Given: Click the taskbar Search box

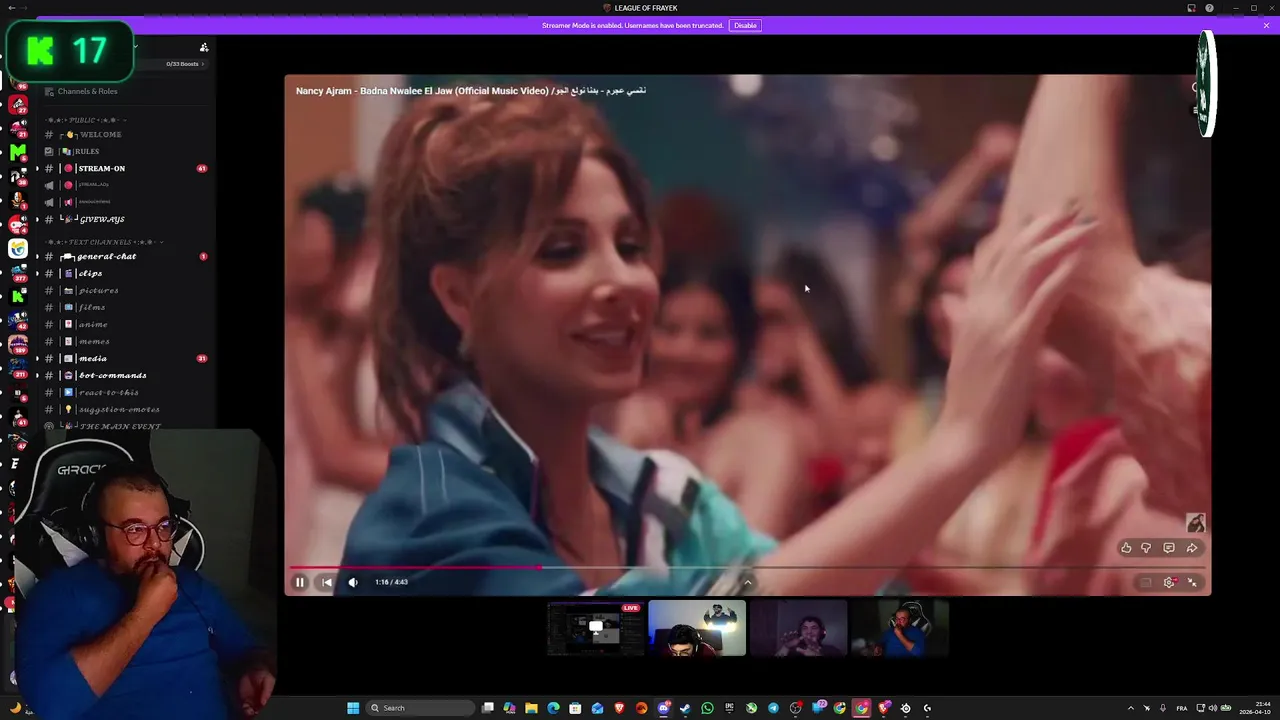Looking at the screenshot, I should point(418,708).
